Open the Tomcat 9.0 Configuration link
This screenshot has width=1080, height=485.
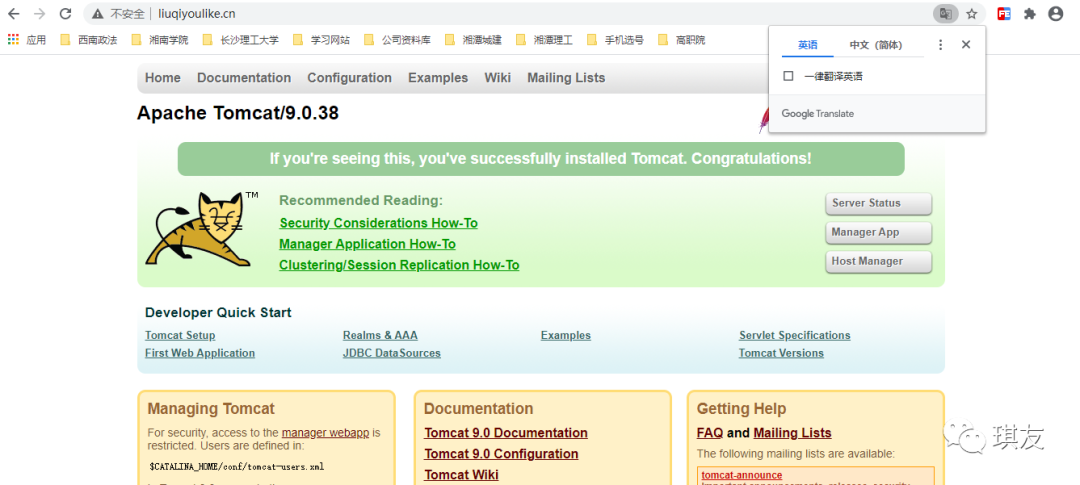pyautogui.click(x=501, y=453)
